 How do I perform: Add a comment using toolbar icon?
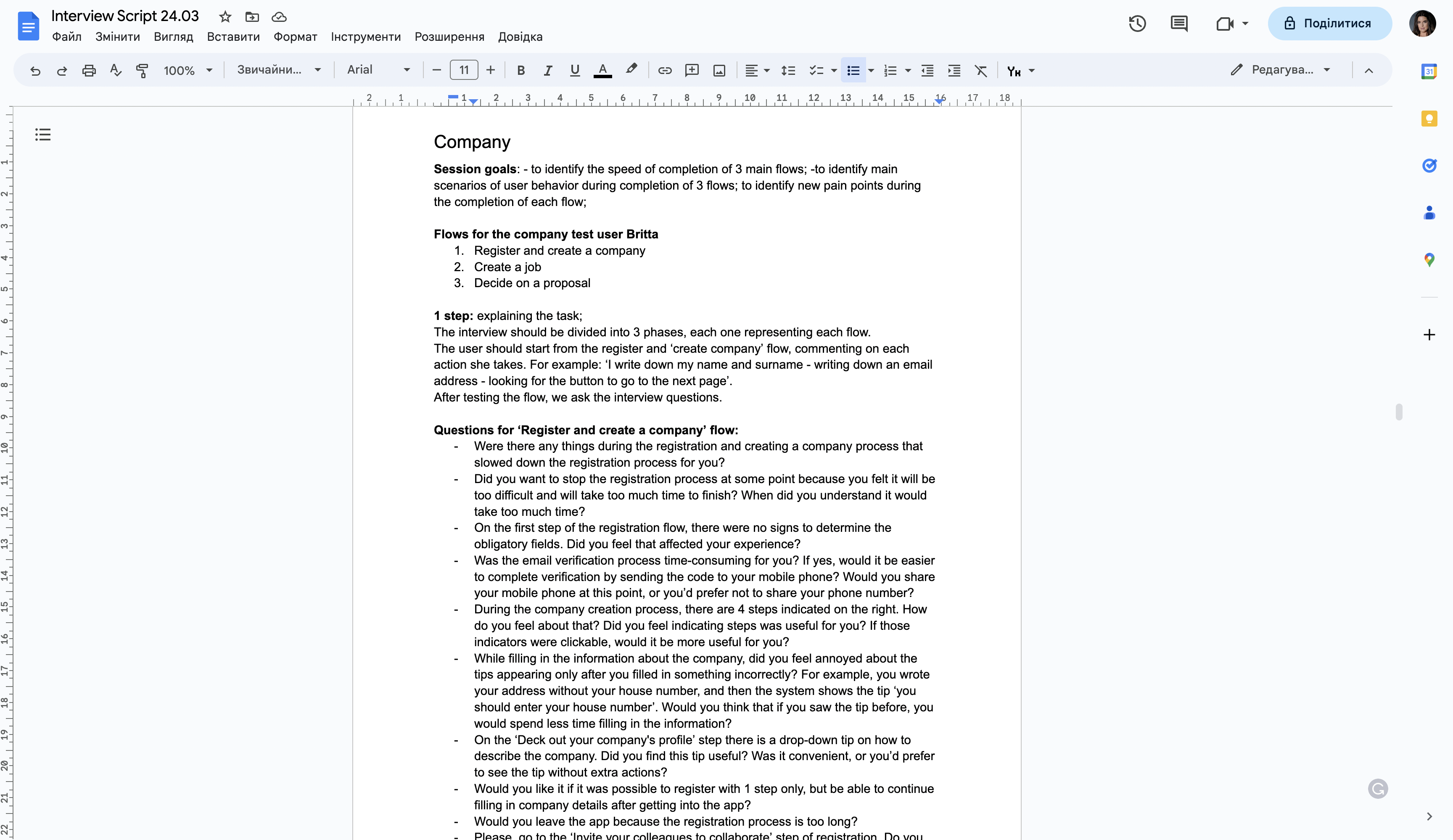pyautogui.click(x=692, y=70)
